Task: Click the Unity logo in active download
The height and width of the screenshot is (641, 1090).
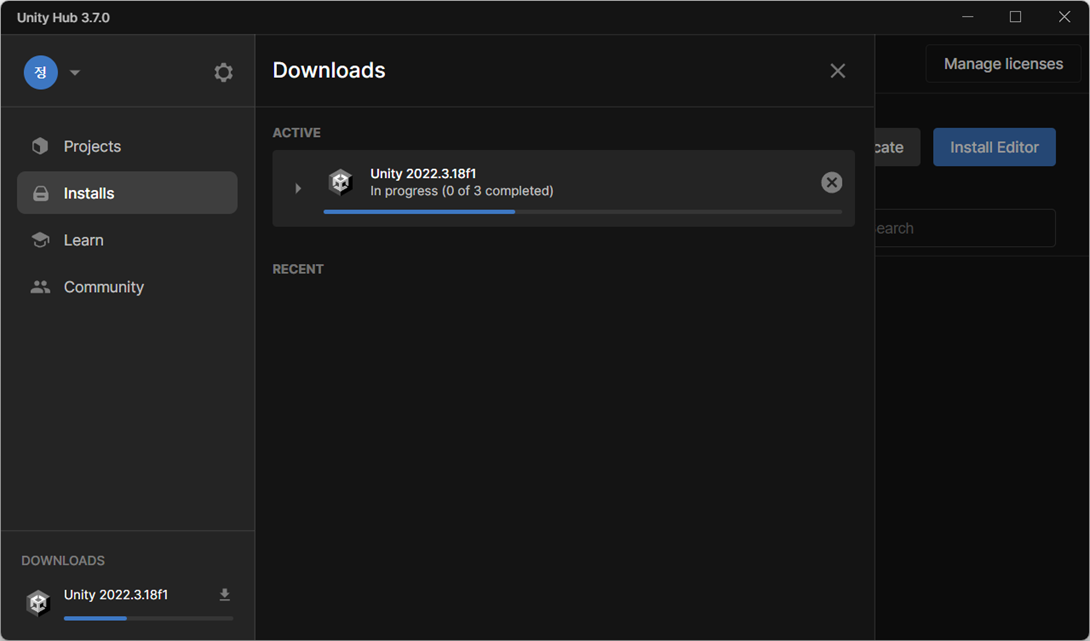Action: [x=341, y=182]
